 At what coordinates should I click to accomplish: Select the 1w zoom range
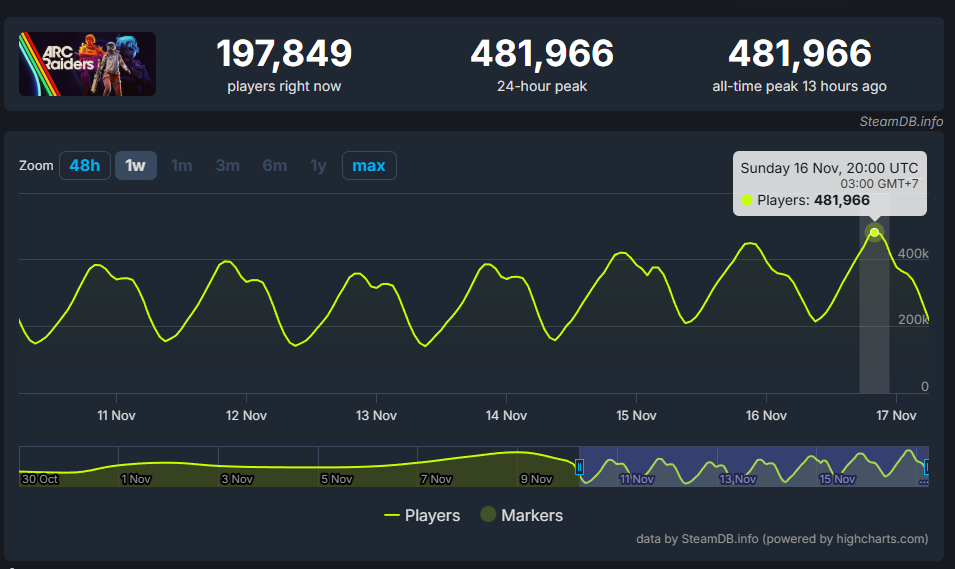tap(135, 165)
